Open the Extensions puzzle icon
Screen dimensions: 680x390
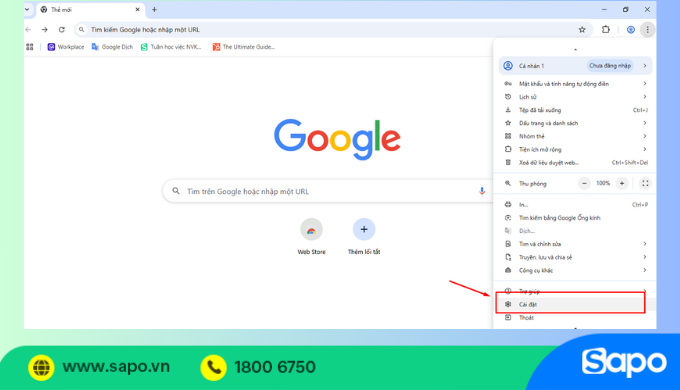[606, 29]
